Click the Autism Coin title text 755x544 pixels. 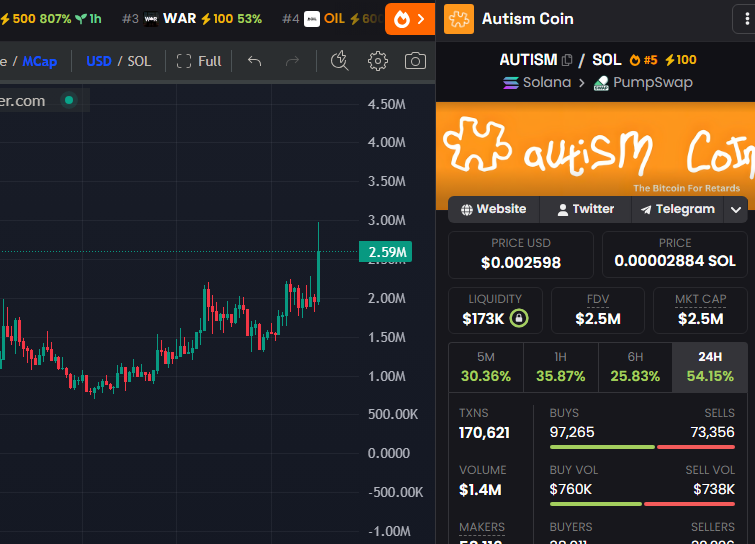(527, 19)
